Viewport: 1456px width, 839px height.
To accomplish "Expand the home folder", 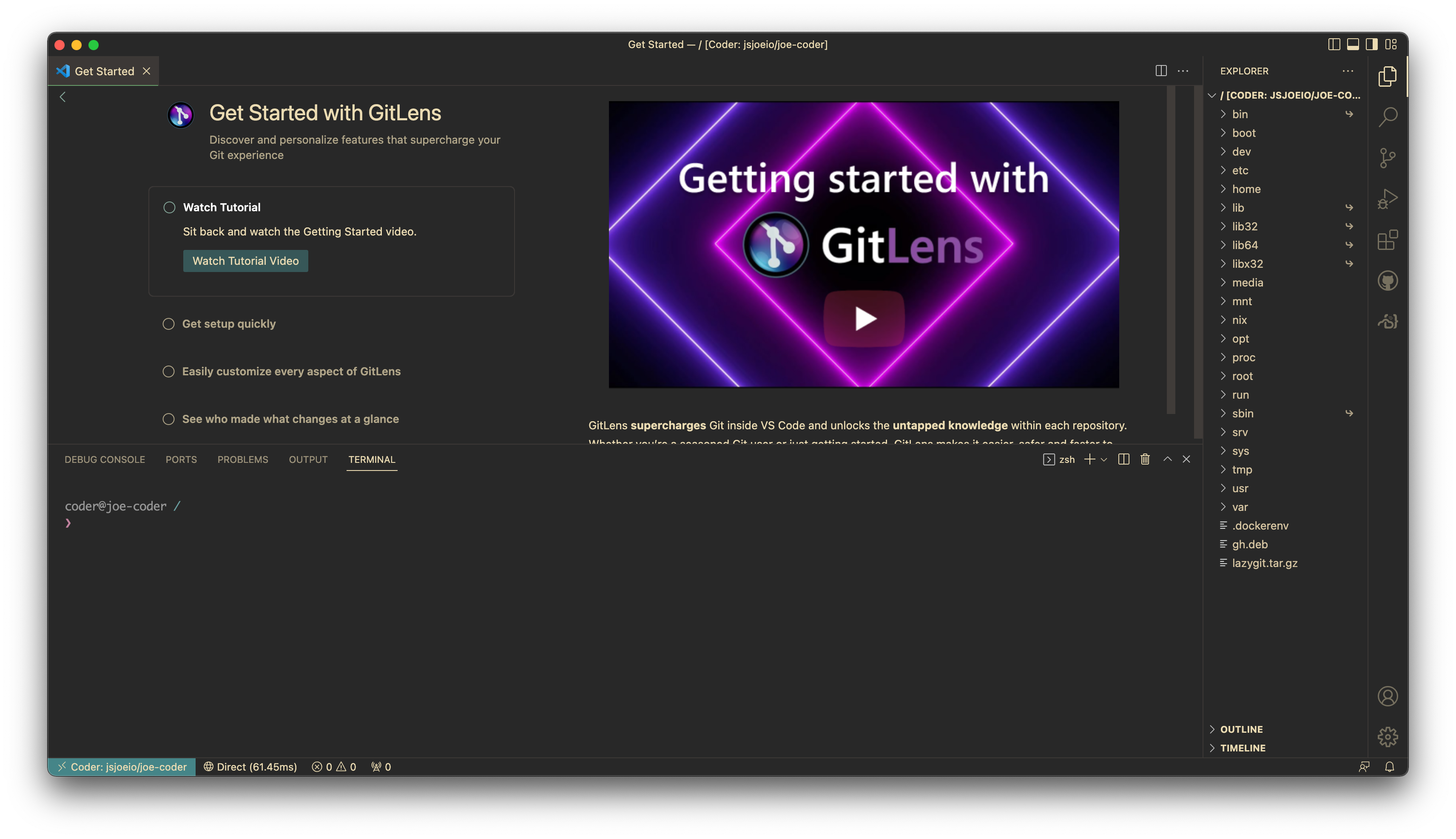I will [1286, 189].
